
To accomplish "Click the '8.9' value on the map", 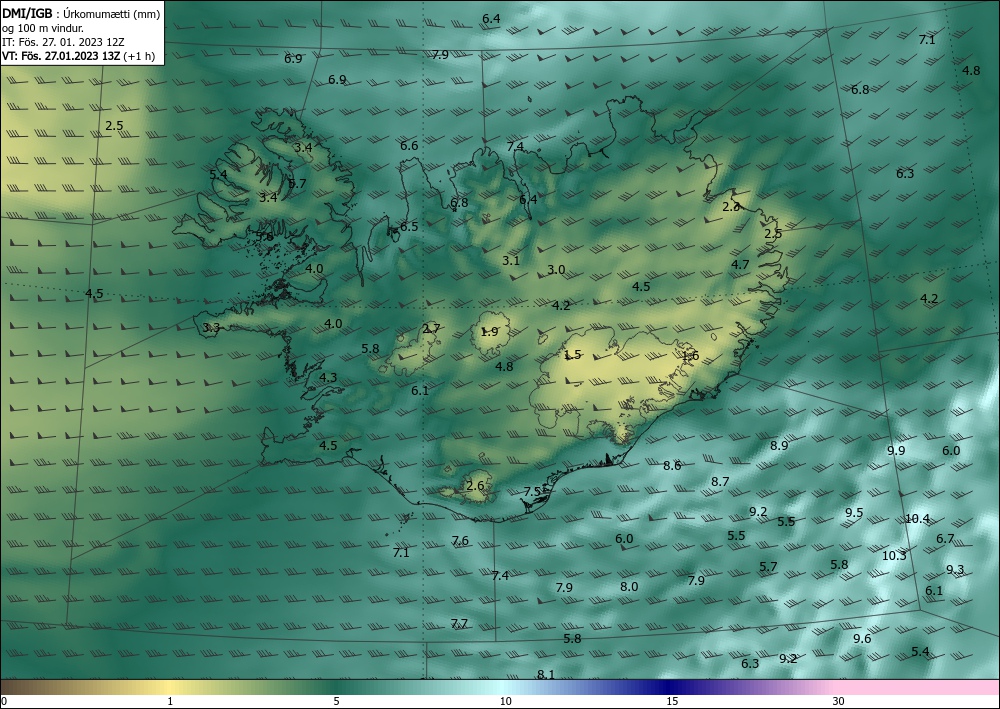I will pos(779,446).
